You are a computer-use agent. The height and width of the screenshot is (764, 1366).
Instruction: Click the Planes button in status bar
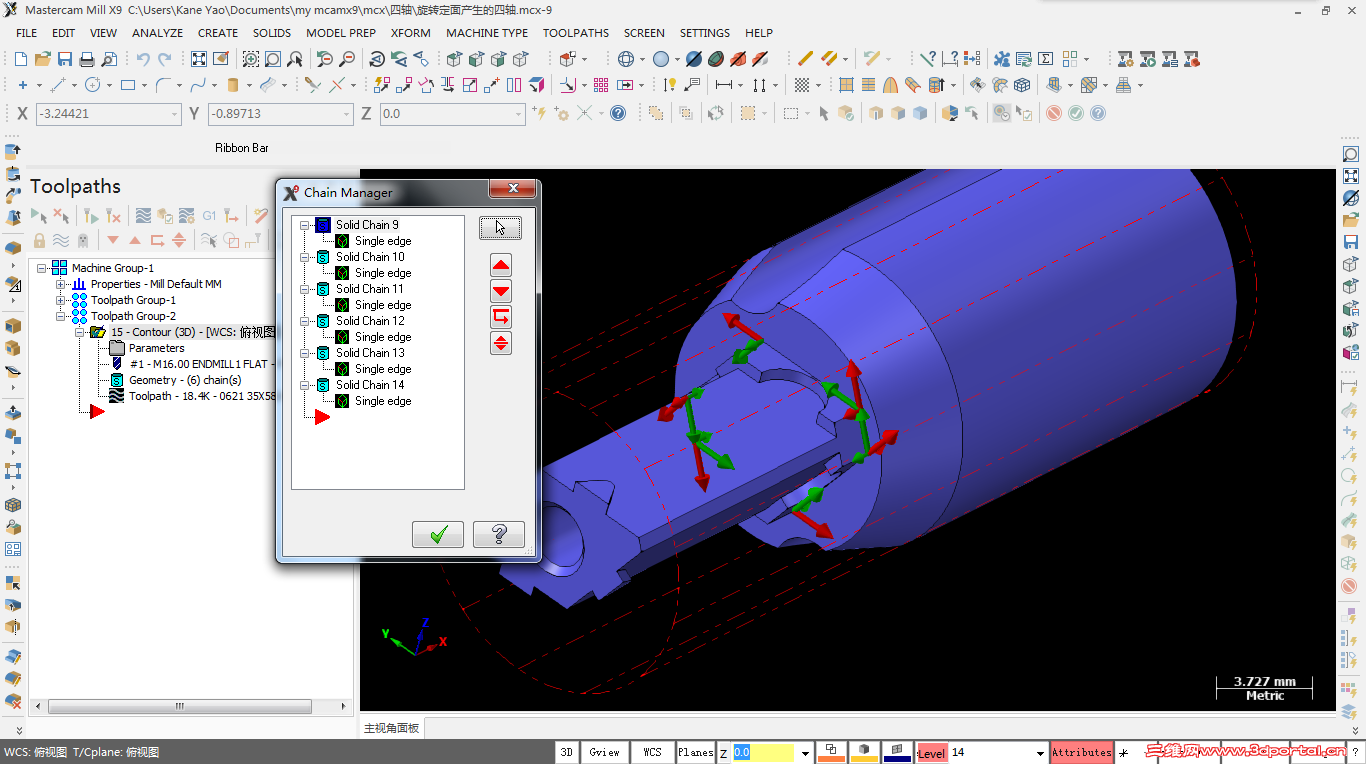(695, 752)
